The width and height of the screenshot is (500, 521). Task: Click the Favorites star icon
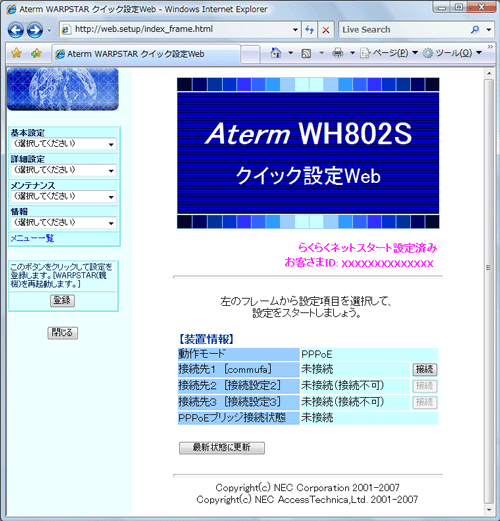click(17, 53)
